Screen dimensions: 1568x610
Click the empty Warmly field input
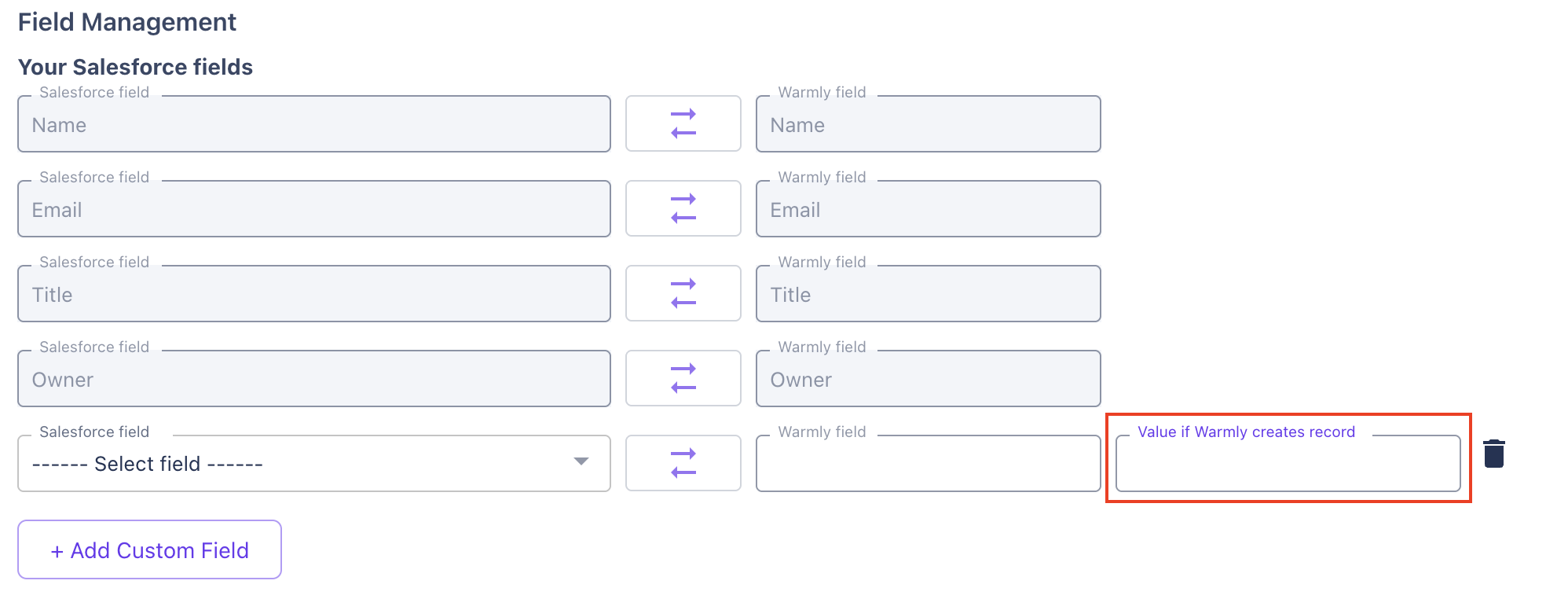click(928, 464)
